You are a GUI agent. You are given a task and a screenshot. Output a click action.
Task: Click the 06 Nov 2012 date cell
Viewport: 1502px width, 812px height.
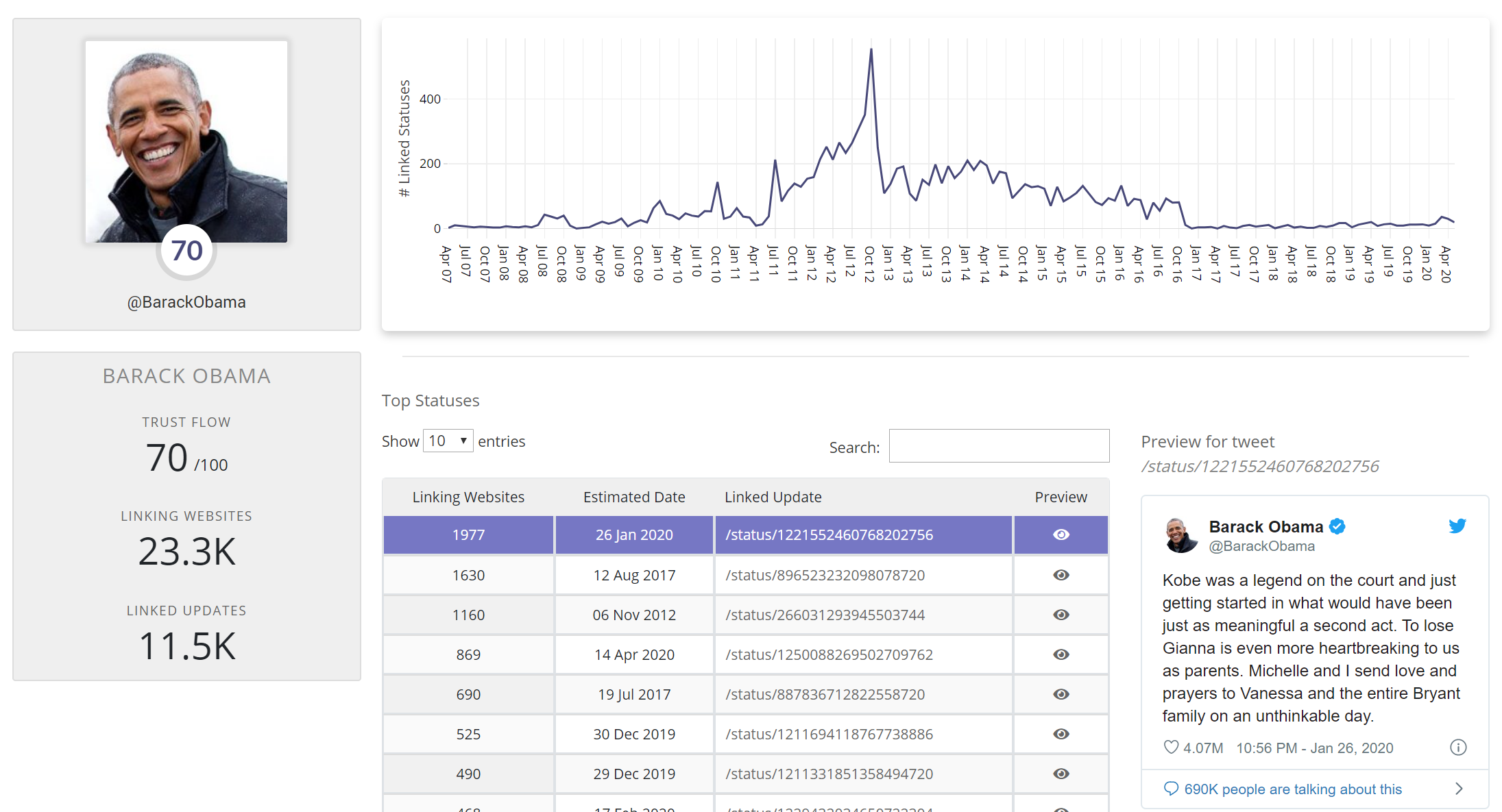coord(634,615)
